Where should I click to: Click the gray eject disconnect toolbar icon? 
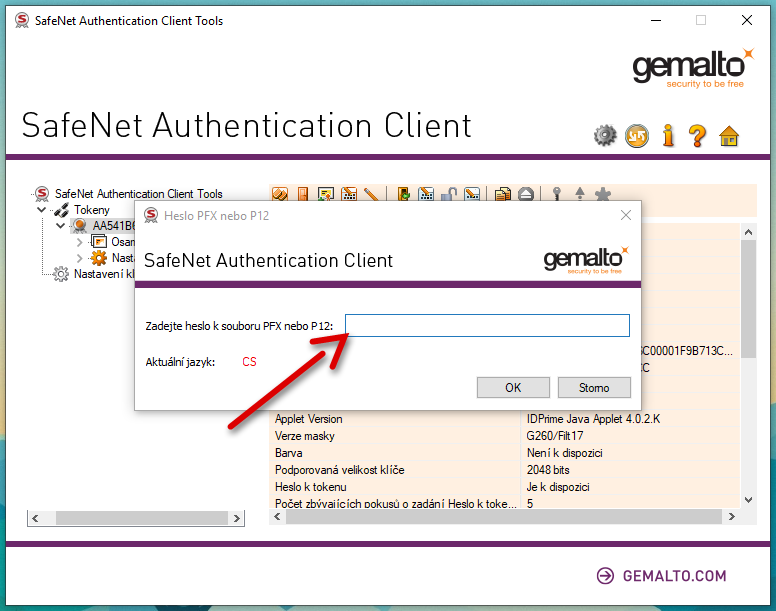(526, 194)
